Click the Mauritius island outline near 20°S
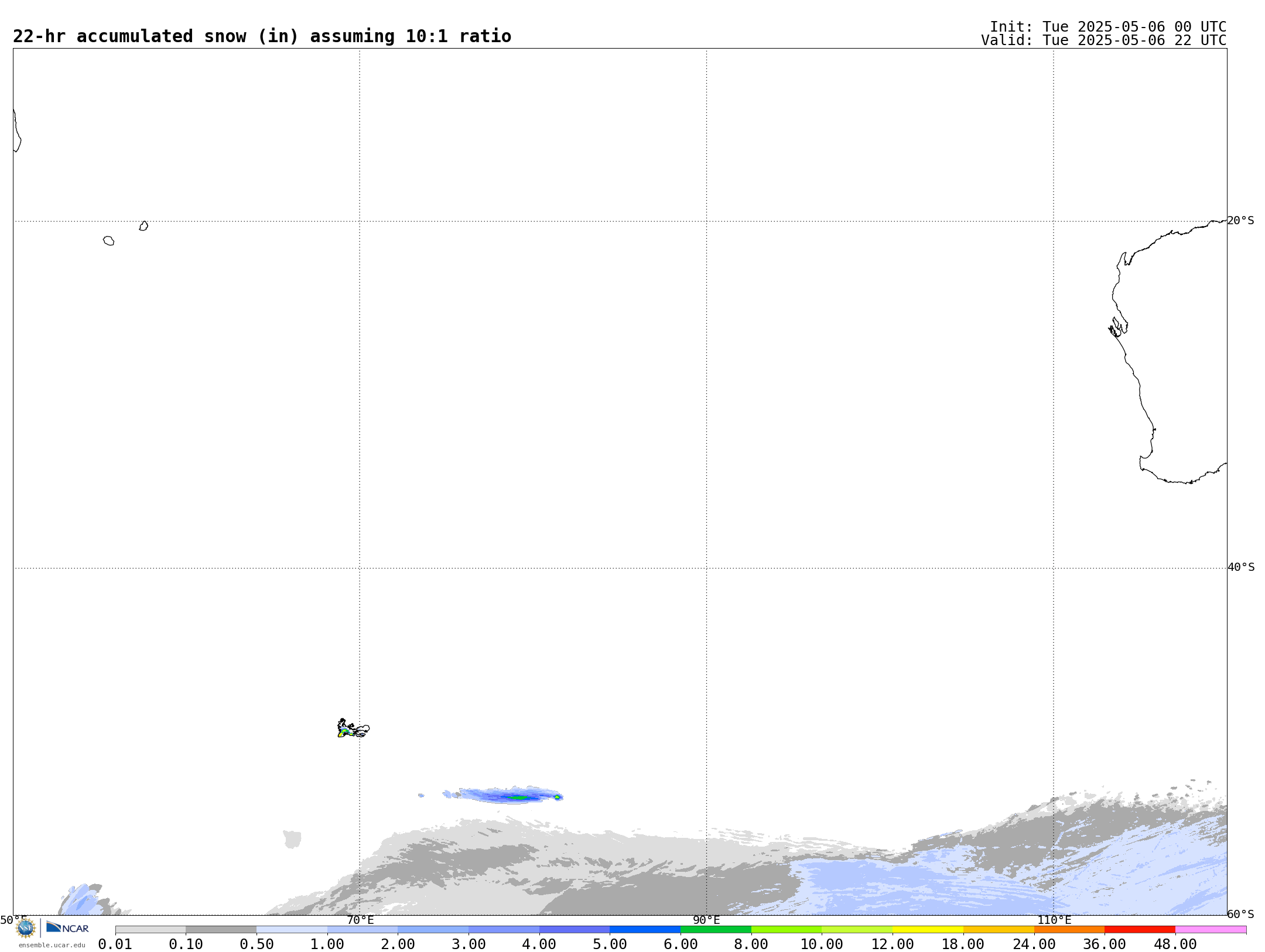The image size is (1265, 952). coord(143,226)
